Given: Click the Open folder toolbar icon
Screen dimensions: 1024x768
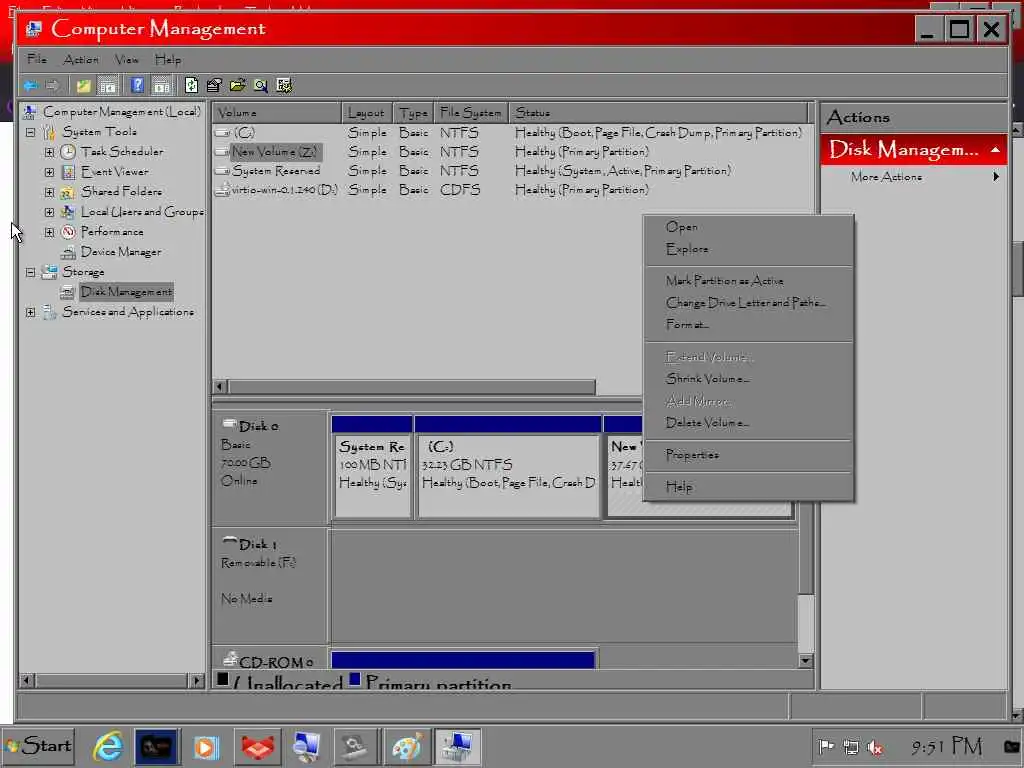Looking at the screenshot, I should [237, 86].
